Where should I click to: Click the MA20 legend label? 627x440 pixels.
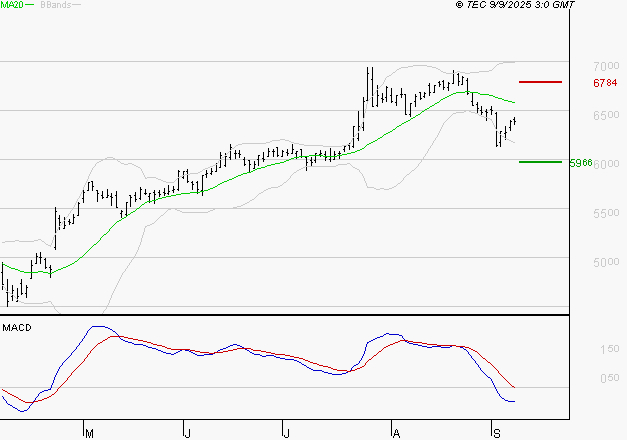pos(12,5)
